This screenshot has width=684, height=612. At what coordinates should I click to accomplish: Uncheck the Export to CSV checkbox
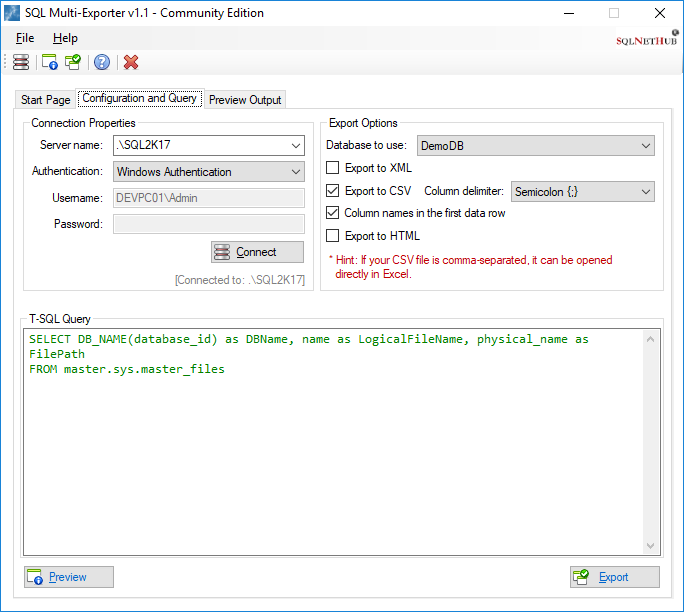pos(332,191)
